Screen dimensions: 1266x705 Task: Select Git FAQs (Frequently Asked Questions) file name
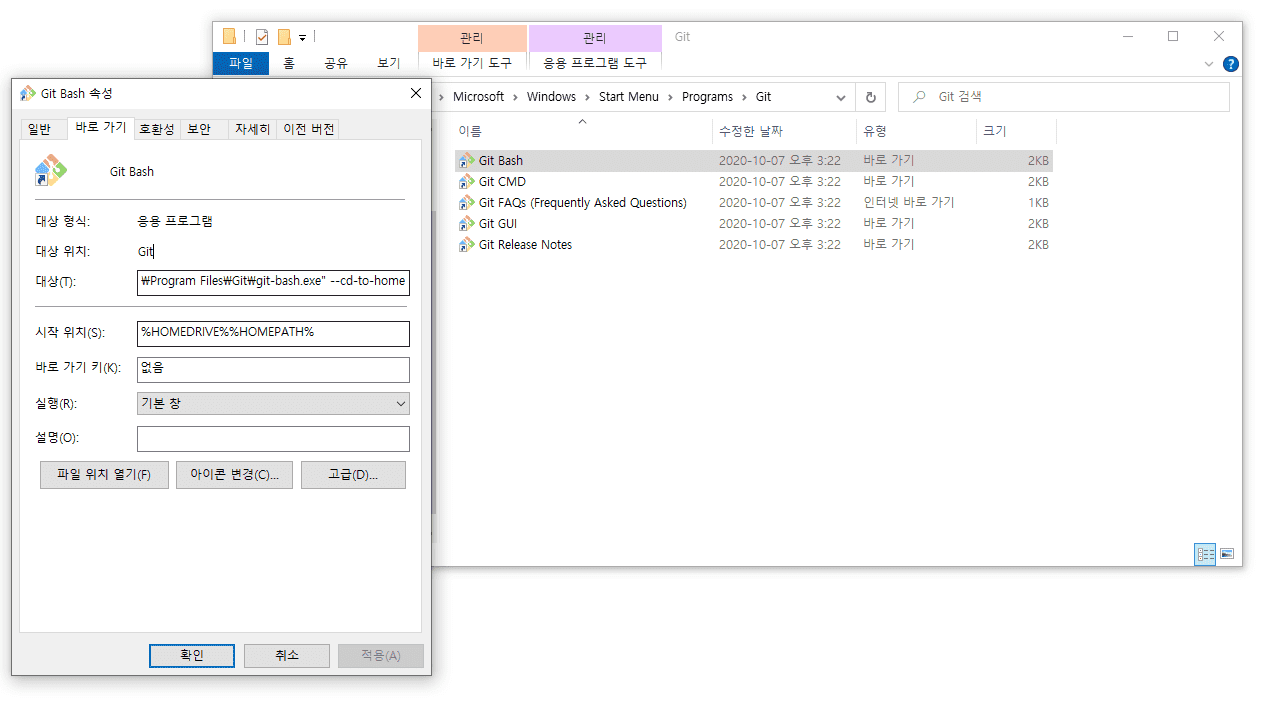click(x=583, y=203)
